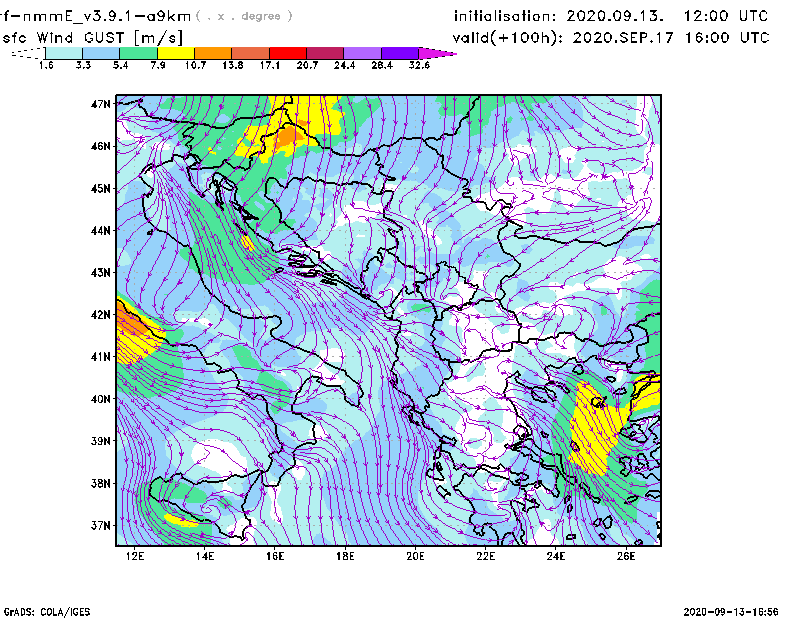The height and width of the screenshot is (618, 800).
Task: Click the light blue 3.3–5.4 legend swatch
Action: (101, 53)
